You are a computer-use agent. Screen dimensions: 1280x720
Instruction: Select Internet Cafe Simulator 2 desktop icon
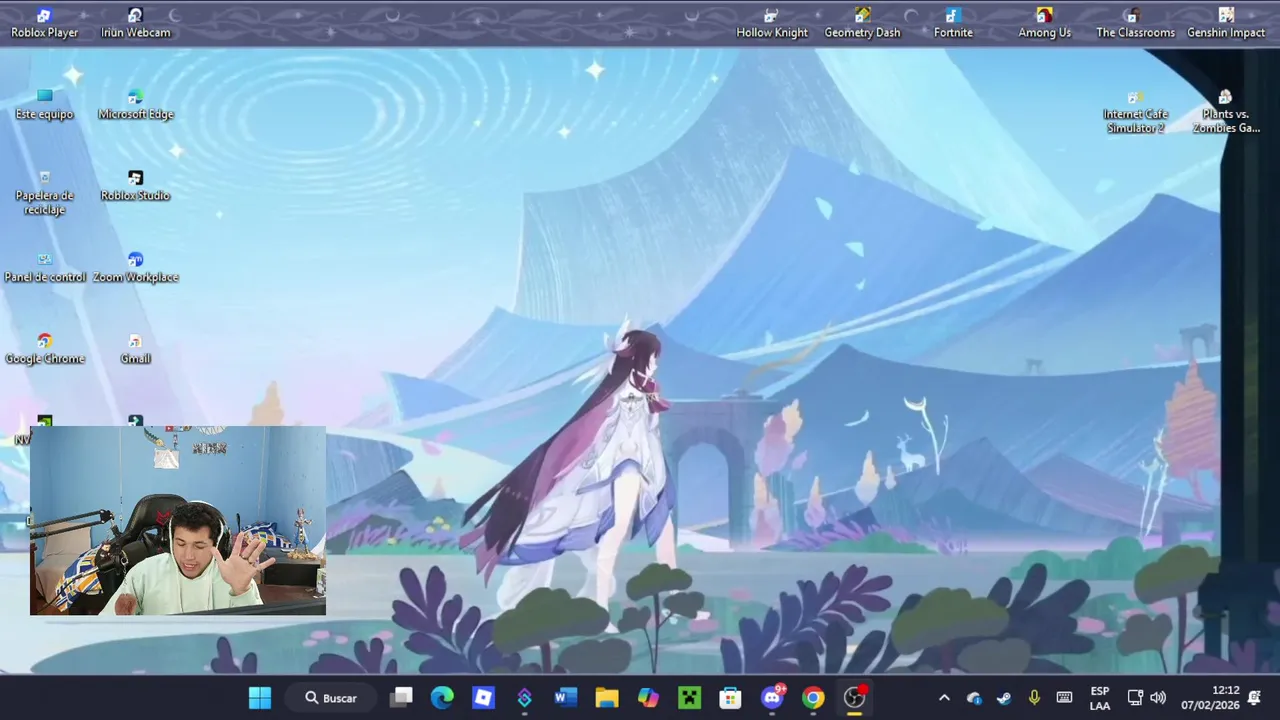(1135, 112)
